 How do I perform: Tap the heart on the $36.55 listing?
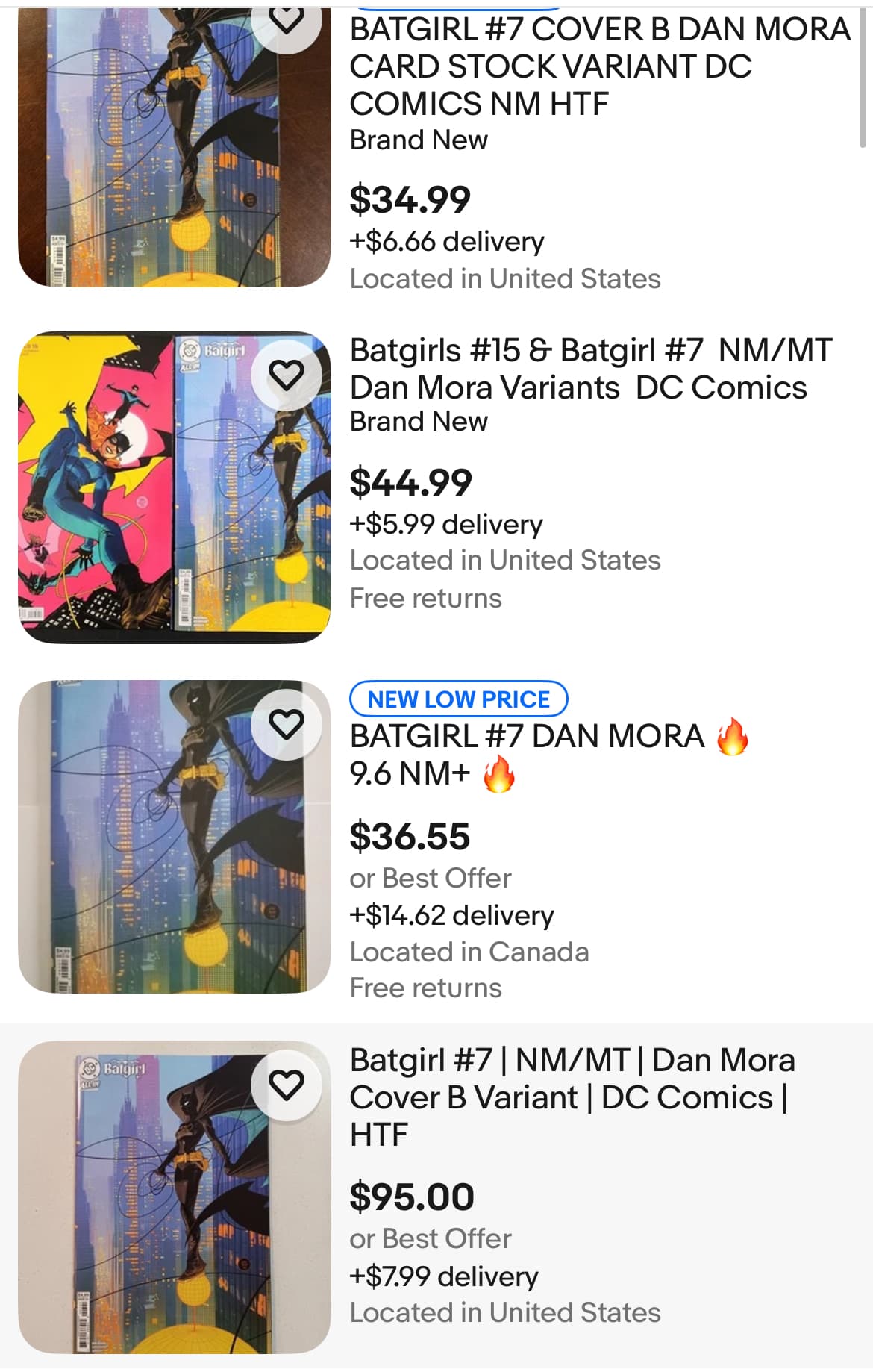coord(287,724)
